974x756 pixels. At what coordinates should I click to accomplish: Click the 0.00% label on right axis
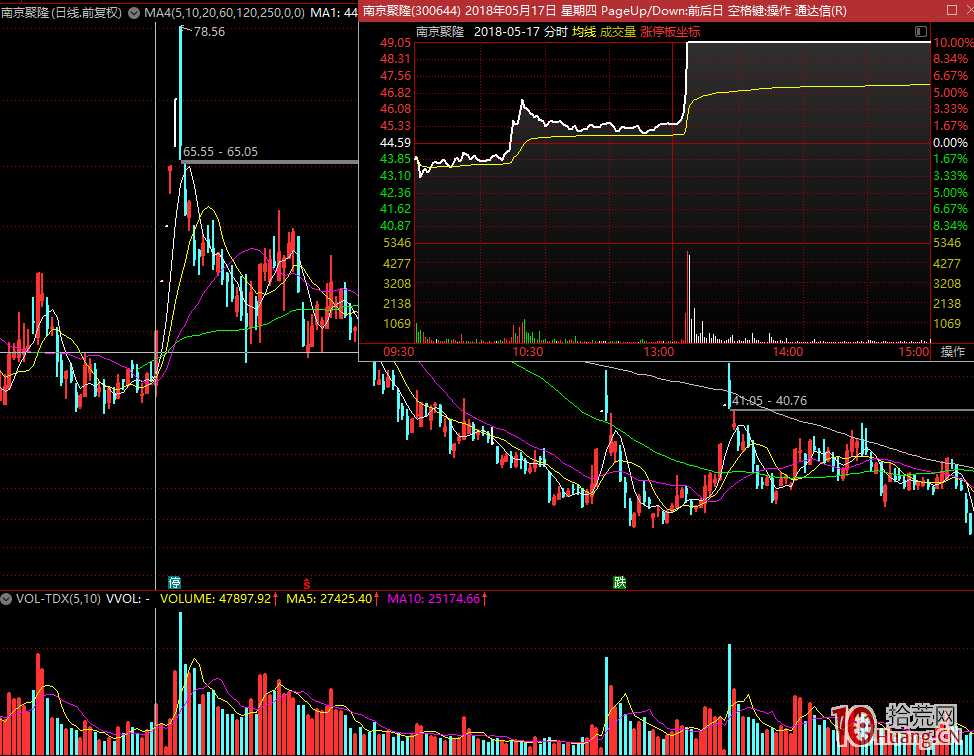[x=950, y=142]
